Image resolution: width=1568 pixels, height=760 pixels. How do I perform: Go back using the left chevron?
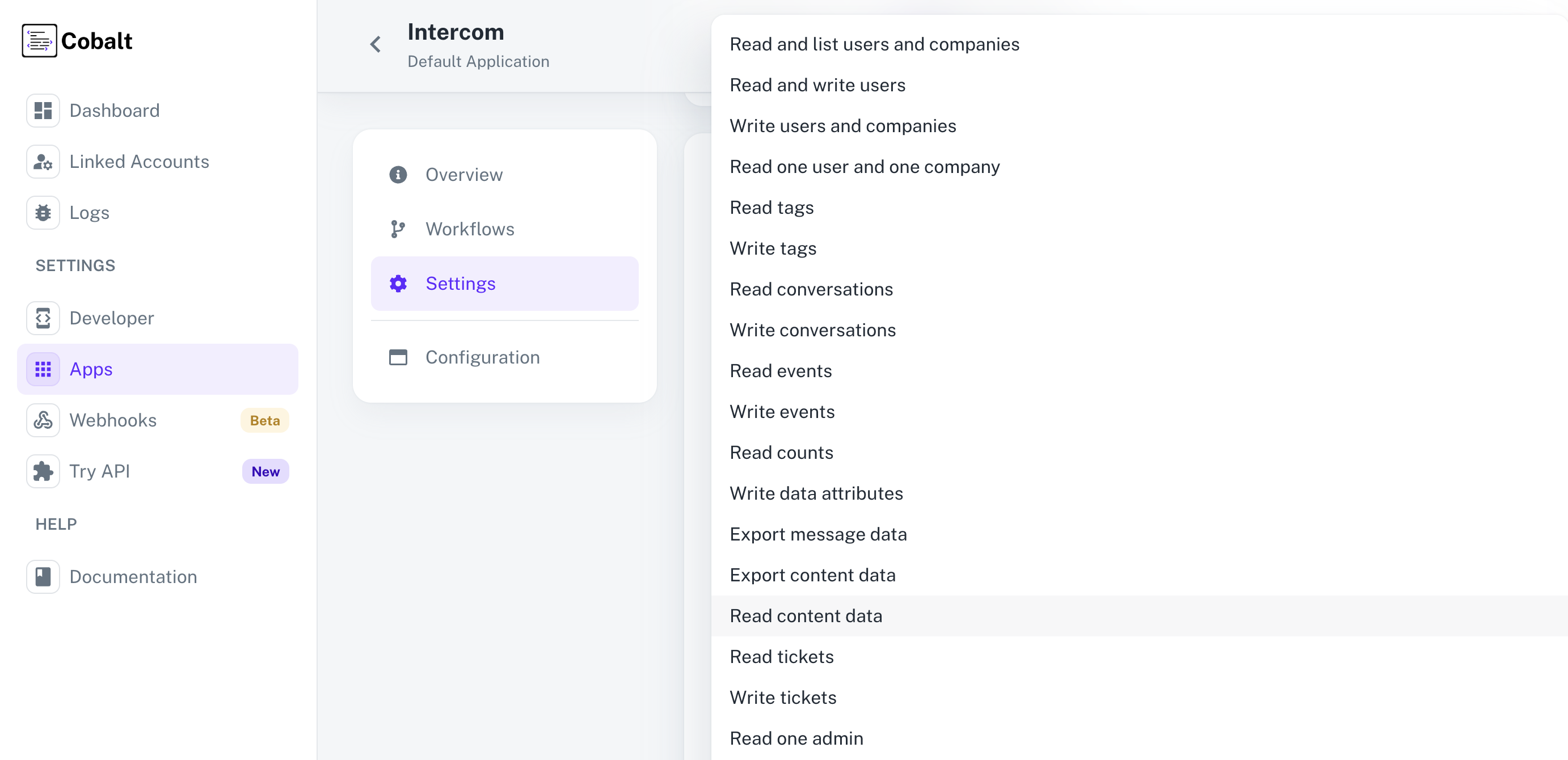(375, 44)
